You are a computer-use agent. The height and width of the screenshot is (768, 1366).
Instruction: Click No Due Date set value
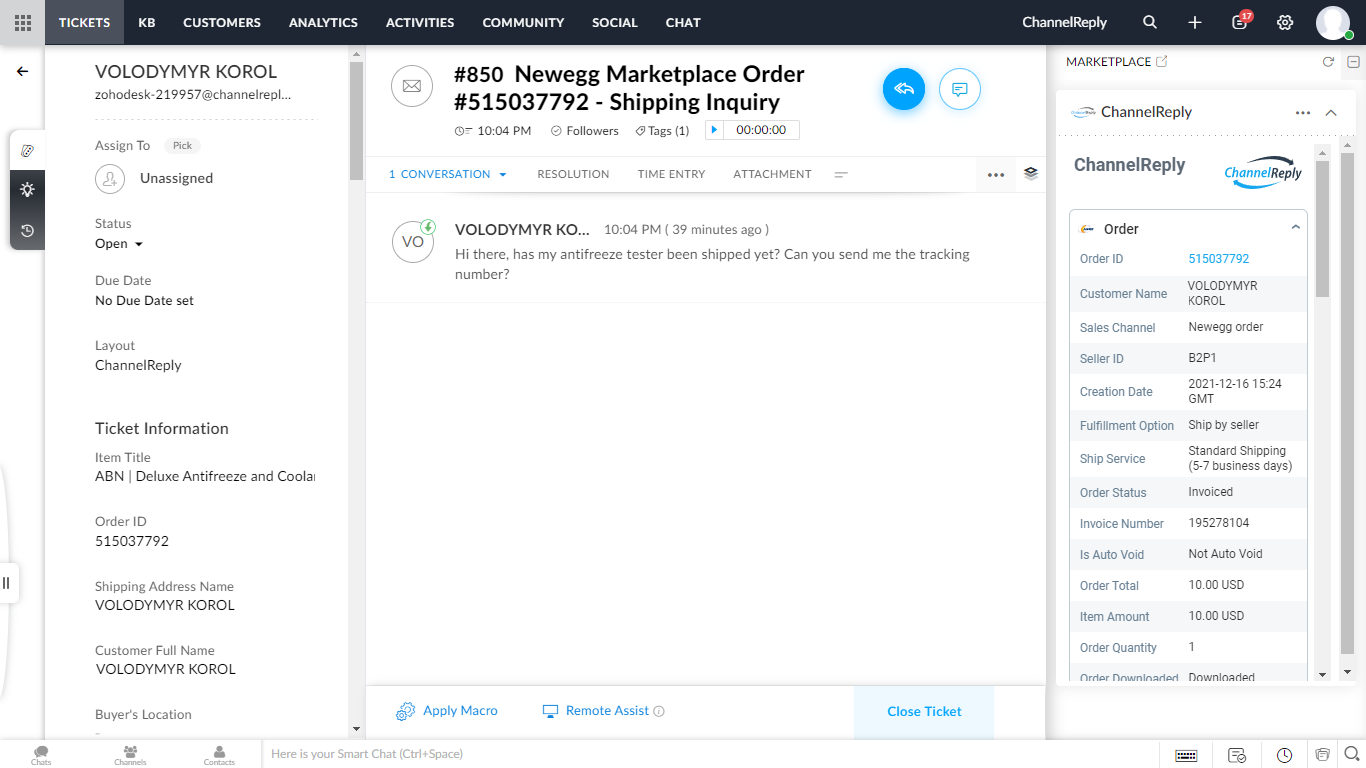tap(145, 301)
